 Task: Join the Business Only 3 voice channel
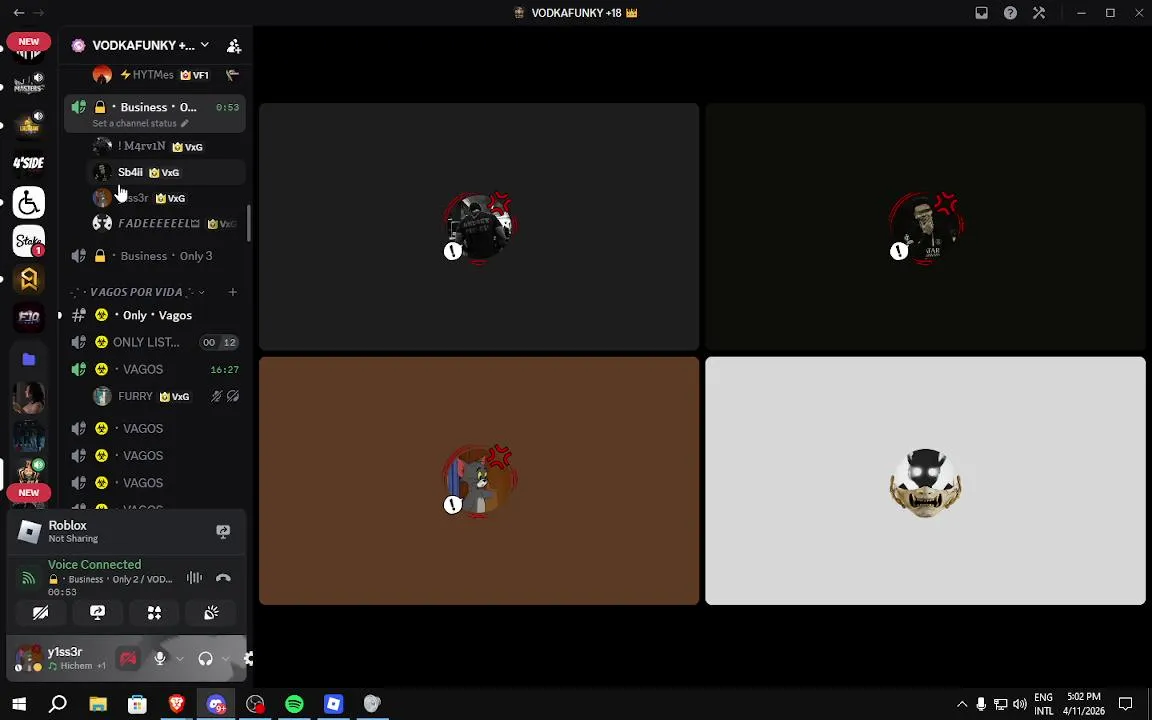[155, 256]
